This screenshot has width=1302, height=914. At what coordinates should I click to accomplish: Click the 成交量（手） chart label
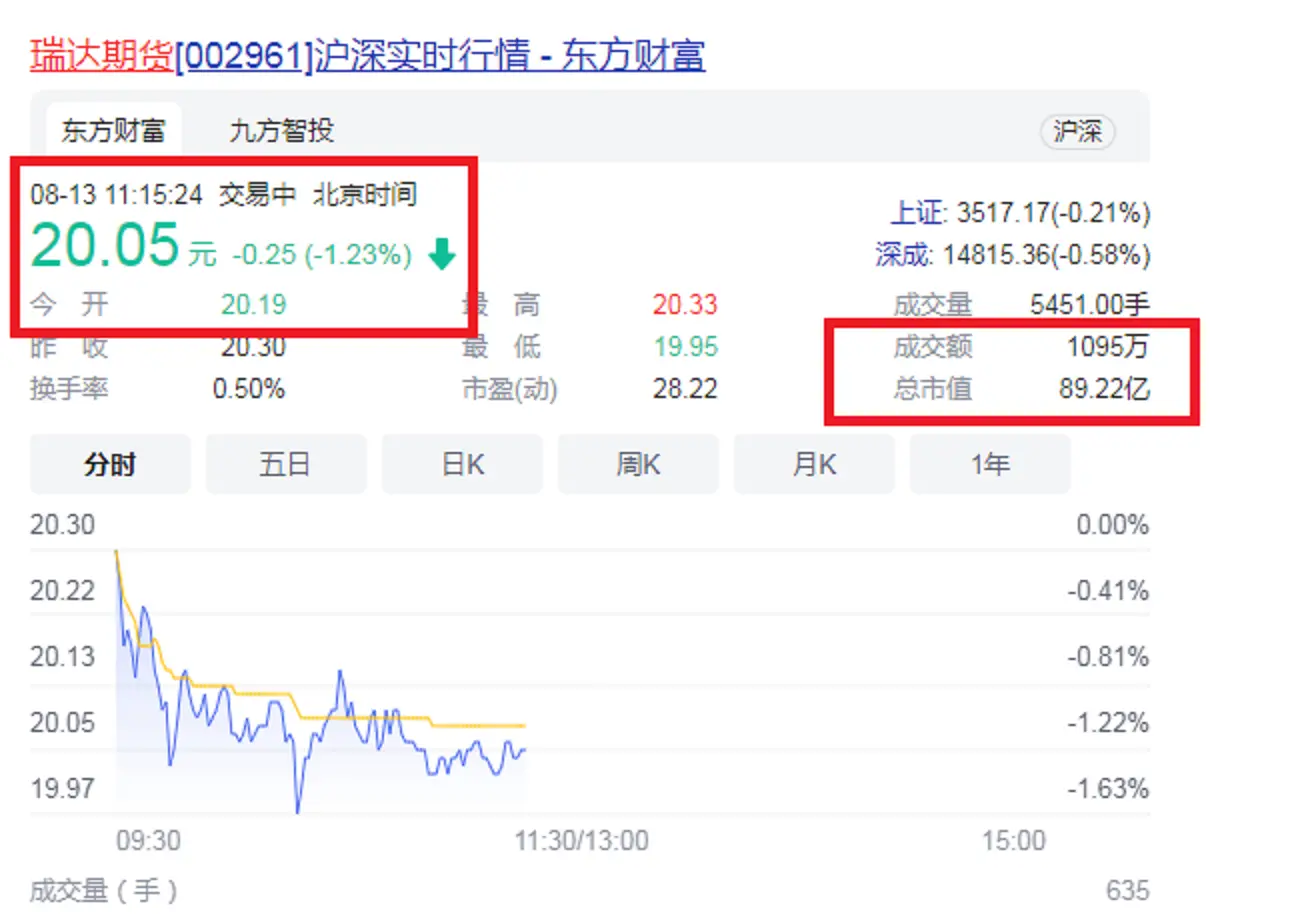(x=104, y=890)
